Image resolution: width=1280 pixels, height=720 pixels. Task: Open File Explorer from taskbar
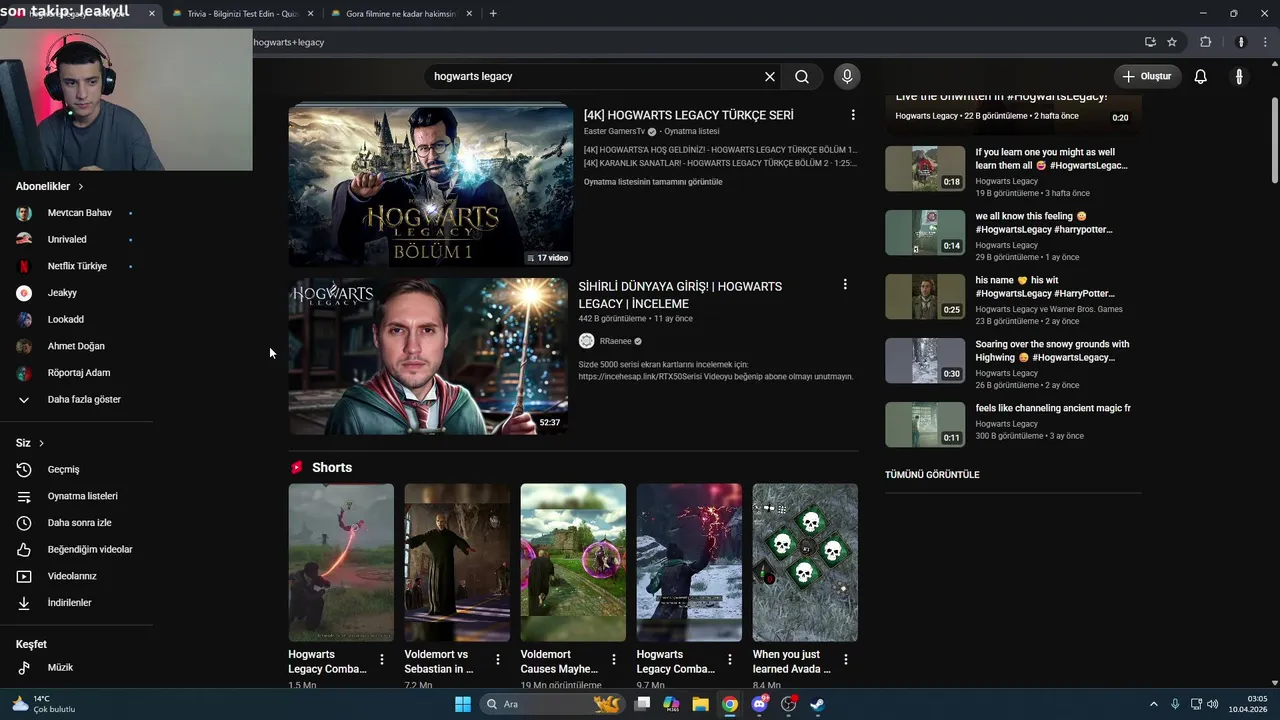click(700, 704)
